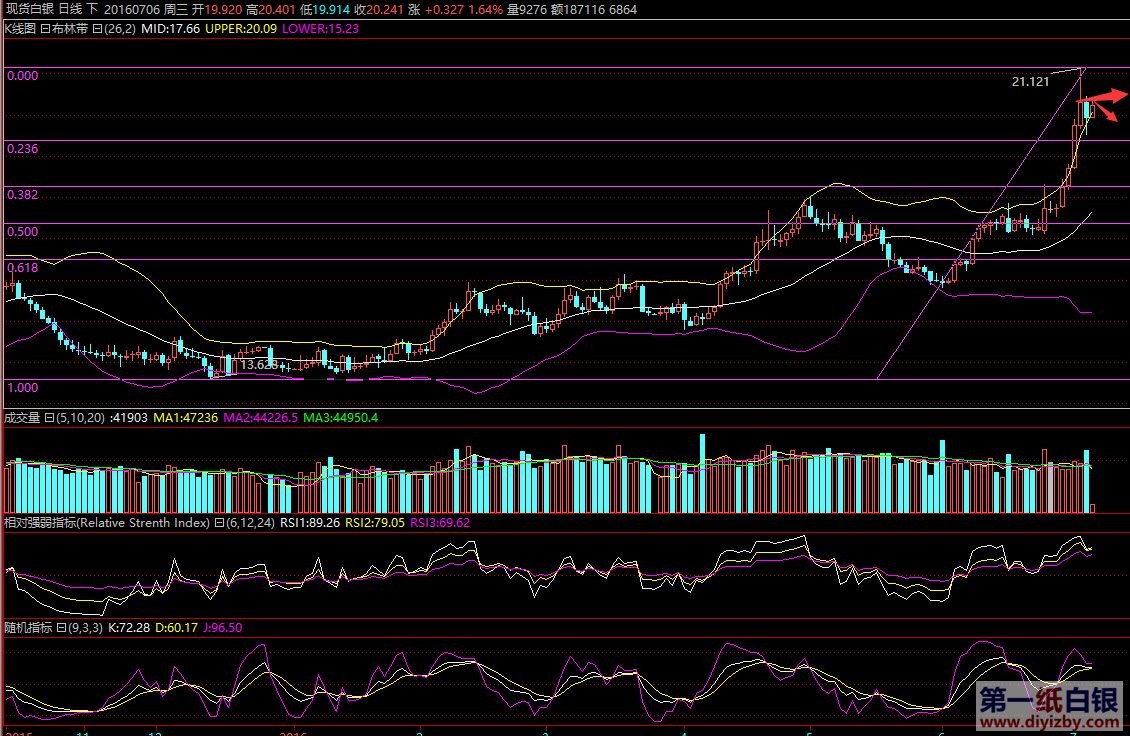The height and width of the screenshot is (736, 1130).
Task: Toggle the box icon next to RSI (6,12,24)
Action: (x=219, y=522)
